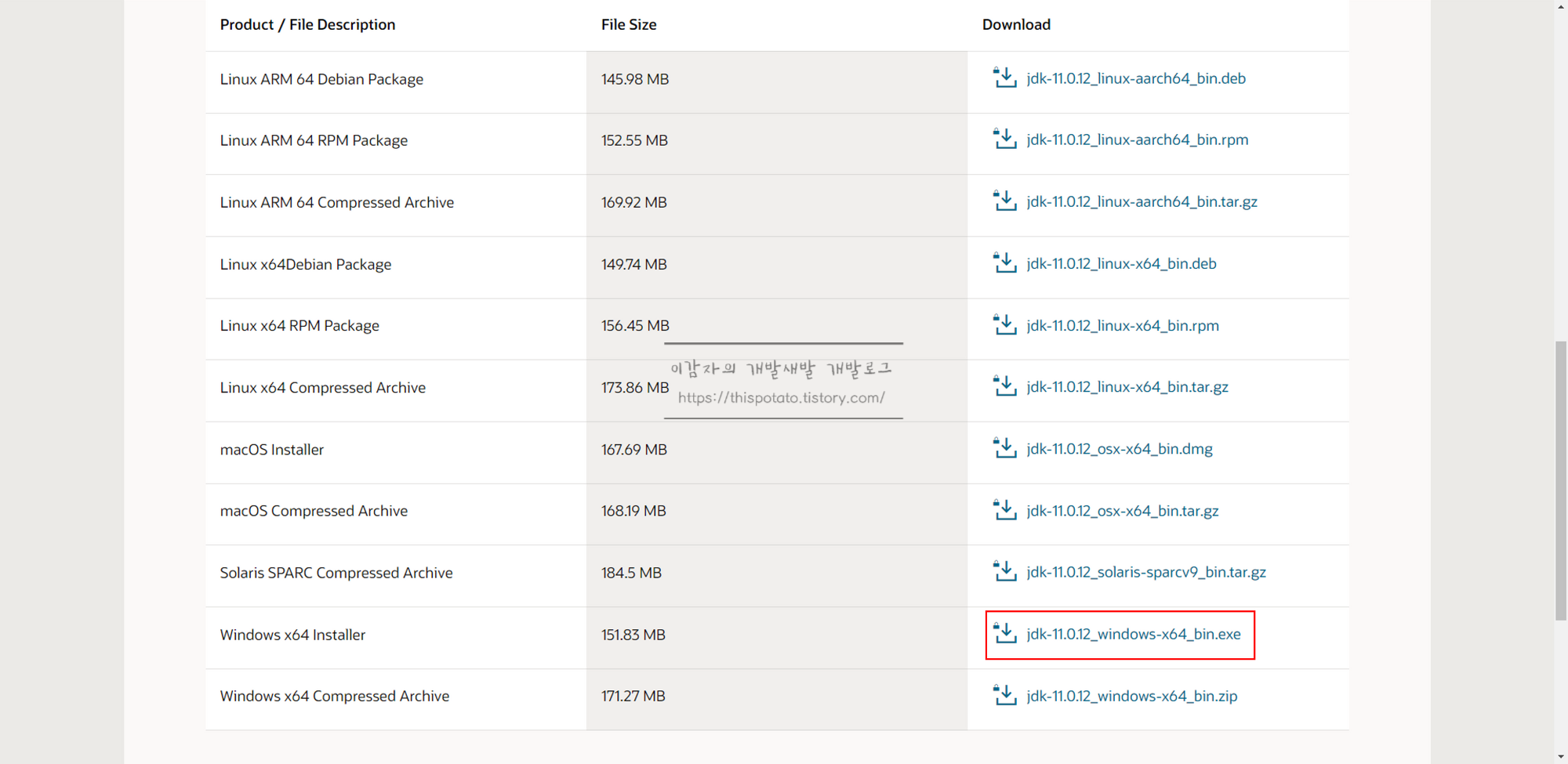
Task: Click download icon for linux-aarch64_bin.tar.gz
Action: [x=1005, y=201]
